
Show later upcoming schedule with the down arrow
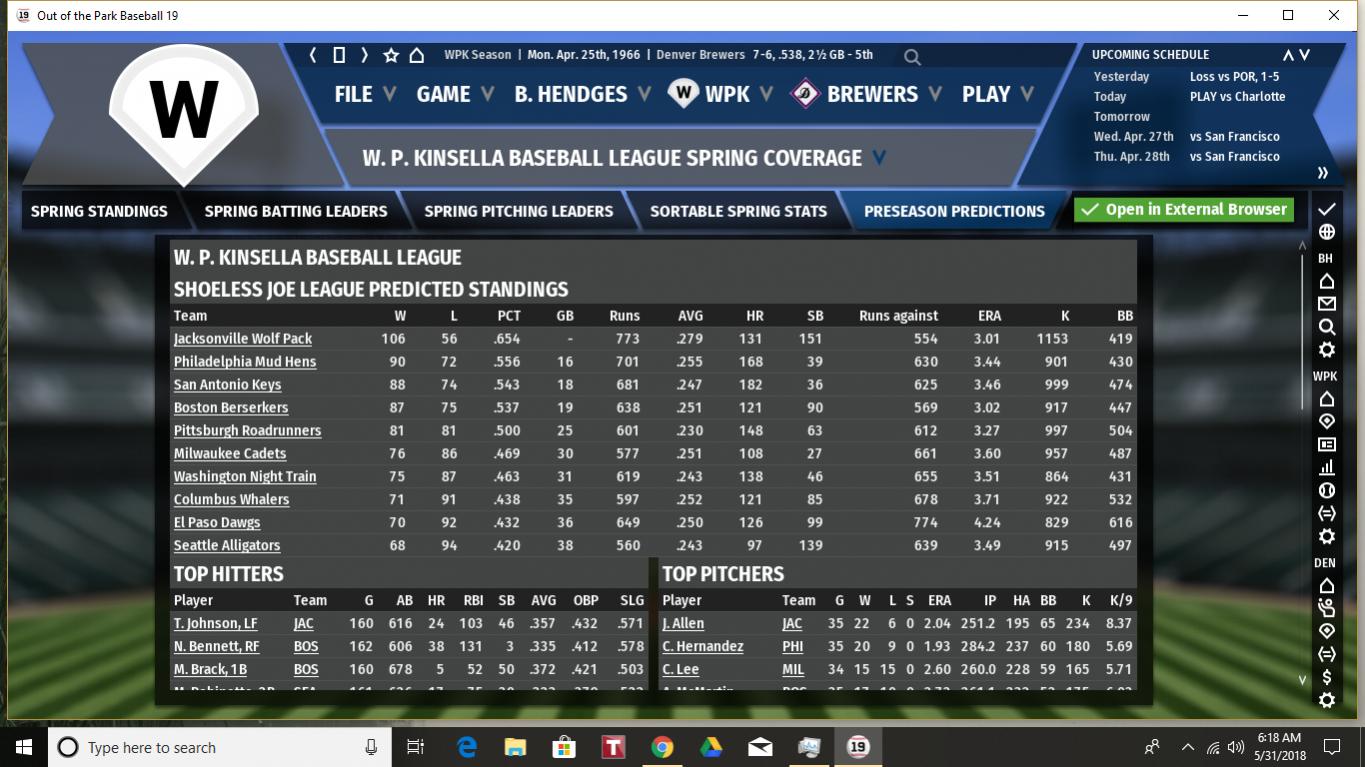tap(1305, 55)
